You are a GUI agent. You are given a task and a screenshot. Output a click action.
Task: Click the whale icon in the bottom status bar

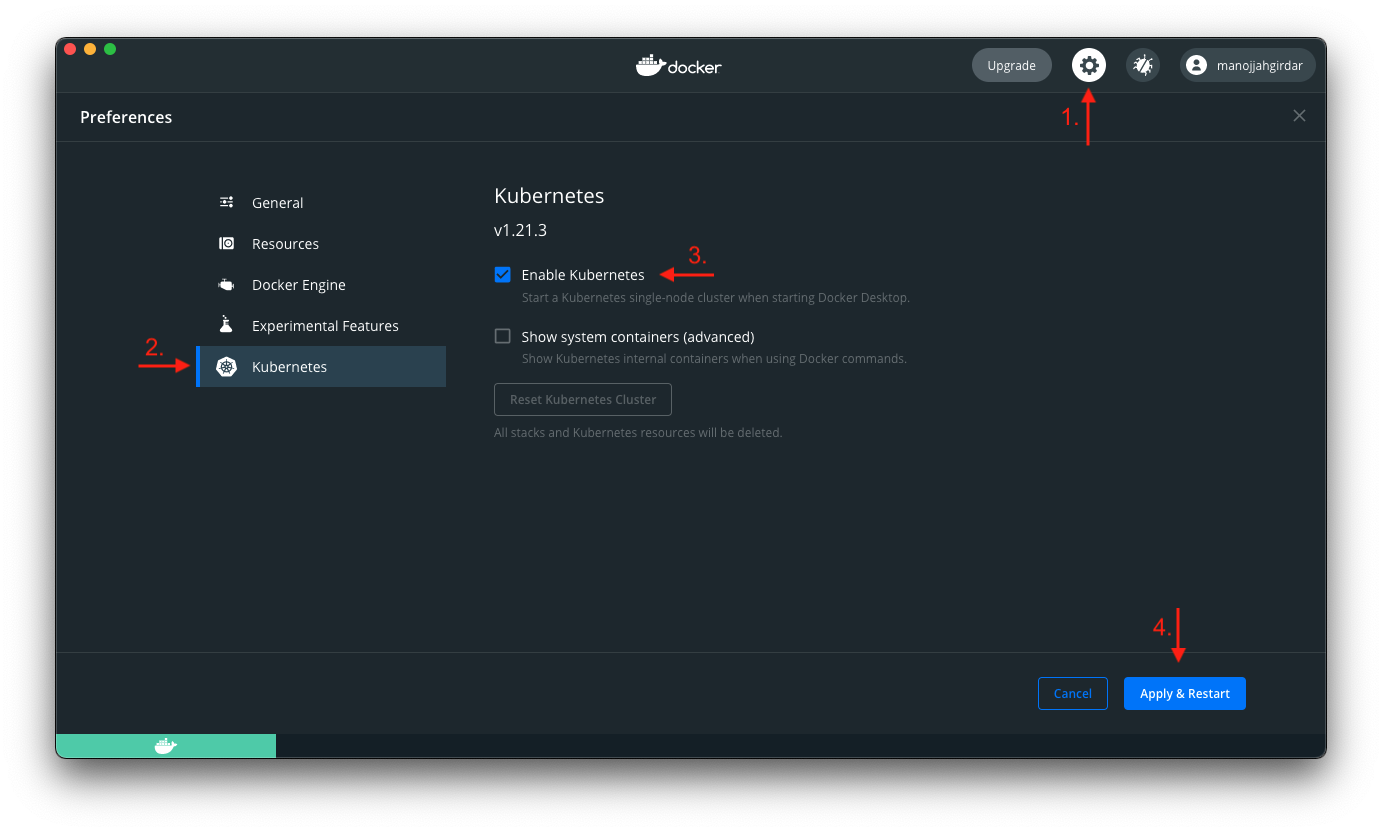point(166,746)
